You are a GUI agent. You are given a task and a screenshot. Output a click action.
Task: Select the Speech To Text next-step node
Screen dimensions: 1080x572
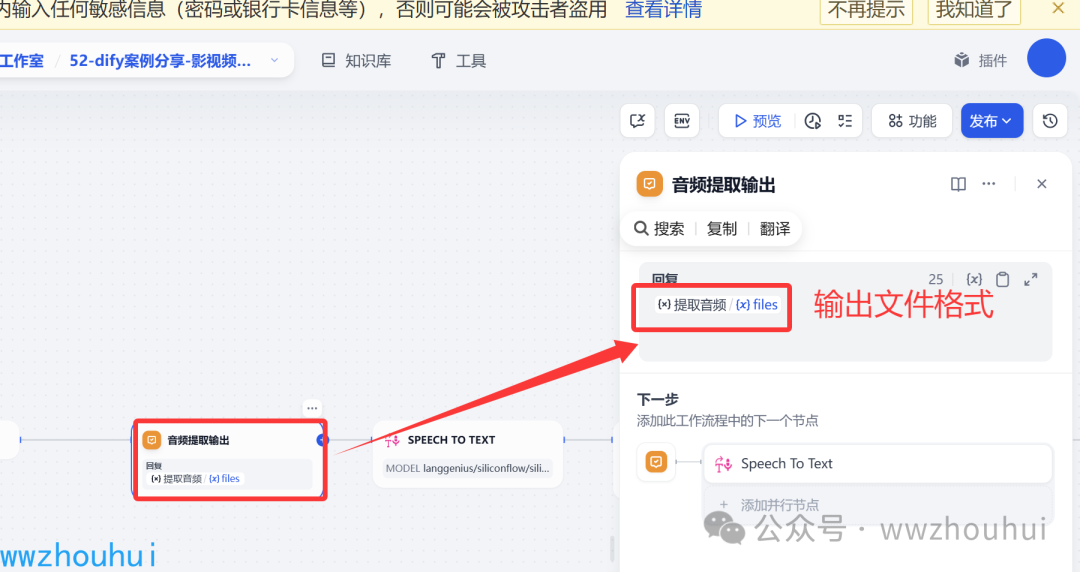pos(878,464)
